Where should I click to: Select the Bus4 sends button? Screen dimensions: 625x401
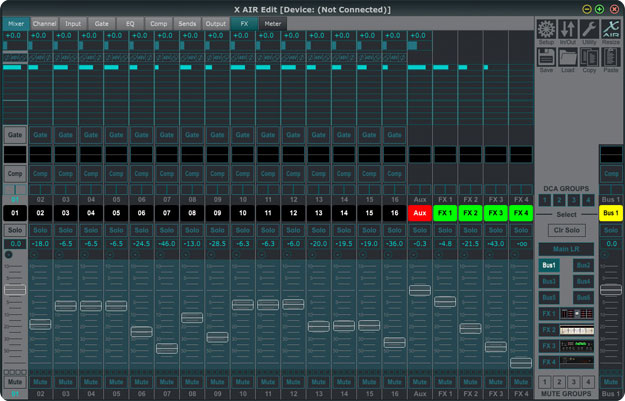point(584,281)
